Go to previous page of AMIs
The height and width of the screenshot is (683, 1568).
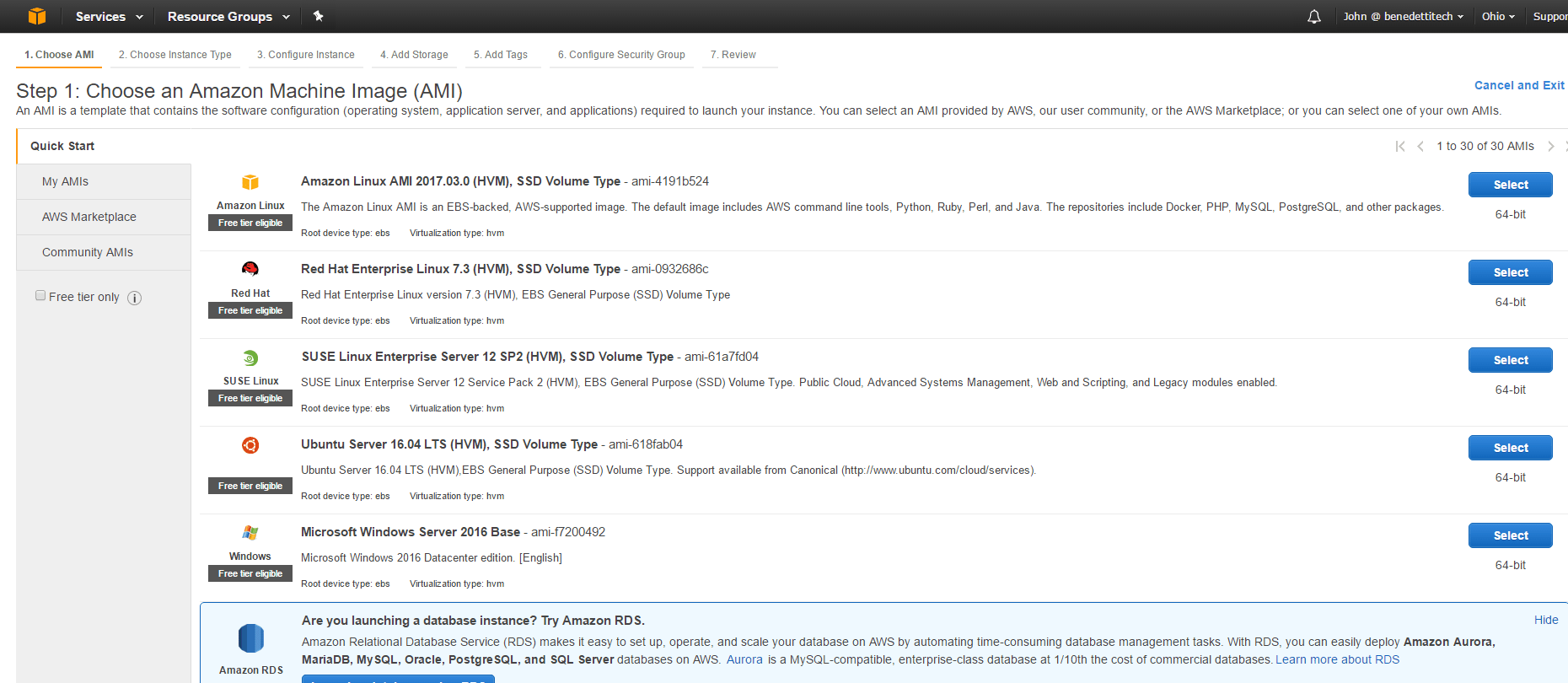click(1420, 146)
